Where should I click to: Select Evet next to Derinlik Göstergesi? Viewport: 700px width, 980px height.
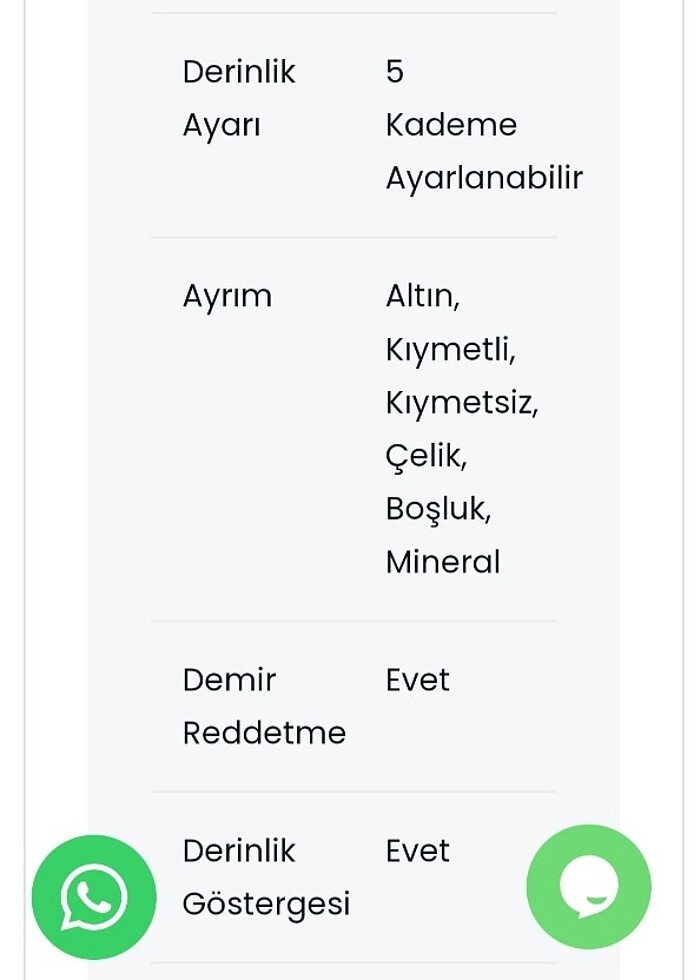418,851
